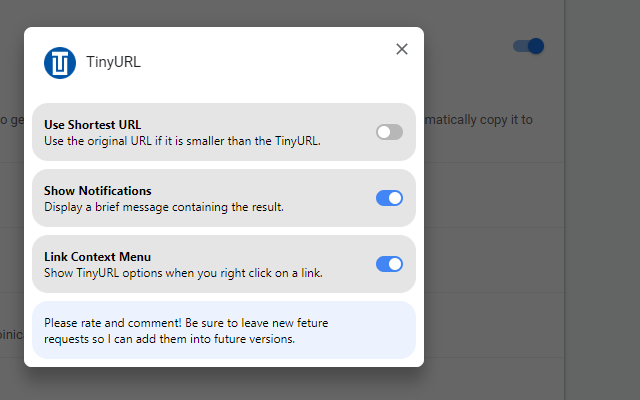
Task: Select the "Link Context Menu" heading
Action: click(x=98, y=257)
